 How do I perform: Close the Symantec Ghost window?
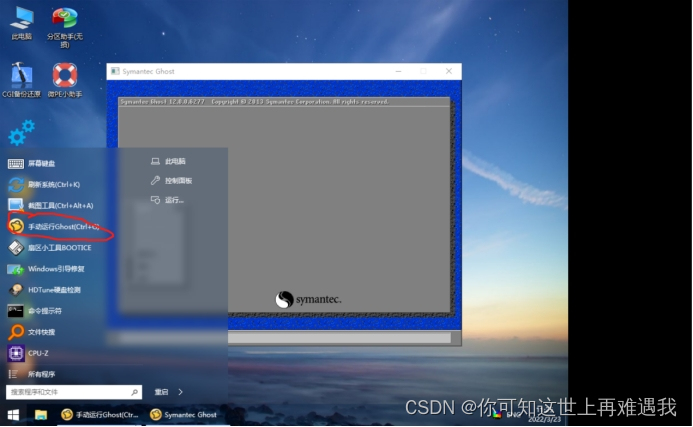coord(449,71)
